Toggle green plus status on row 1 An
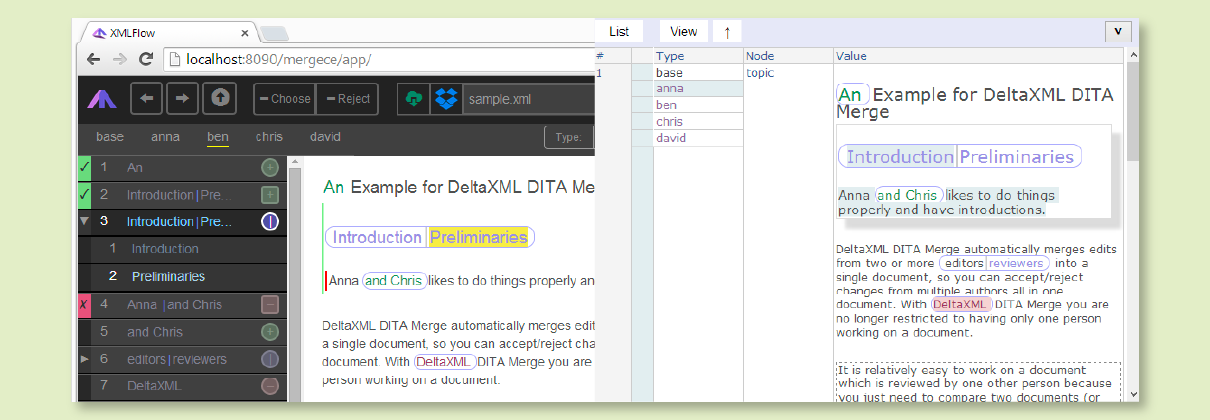 click(270, 168)
